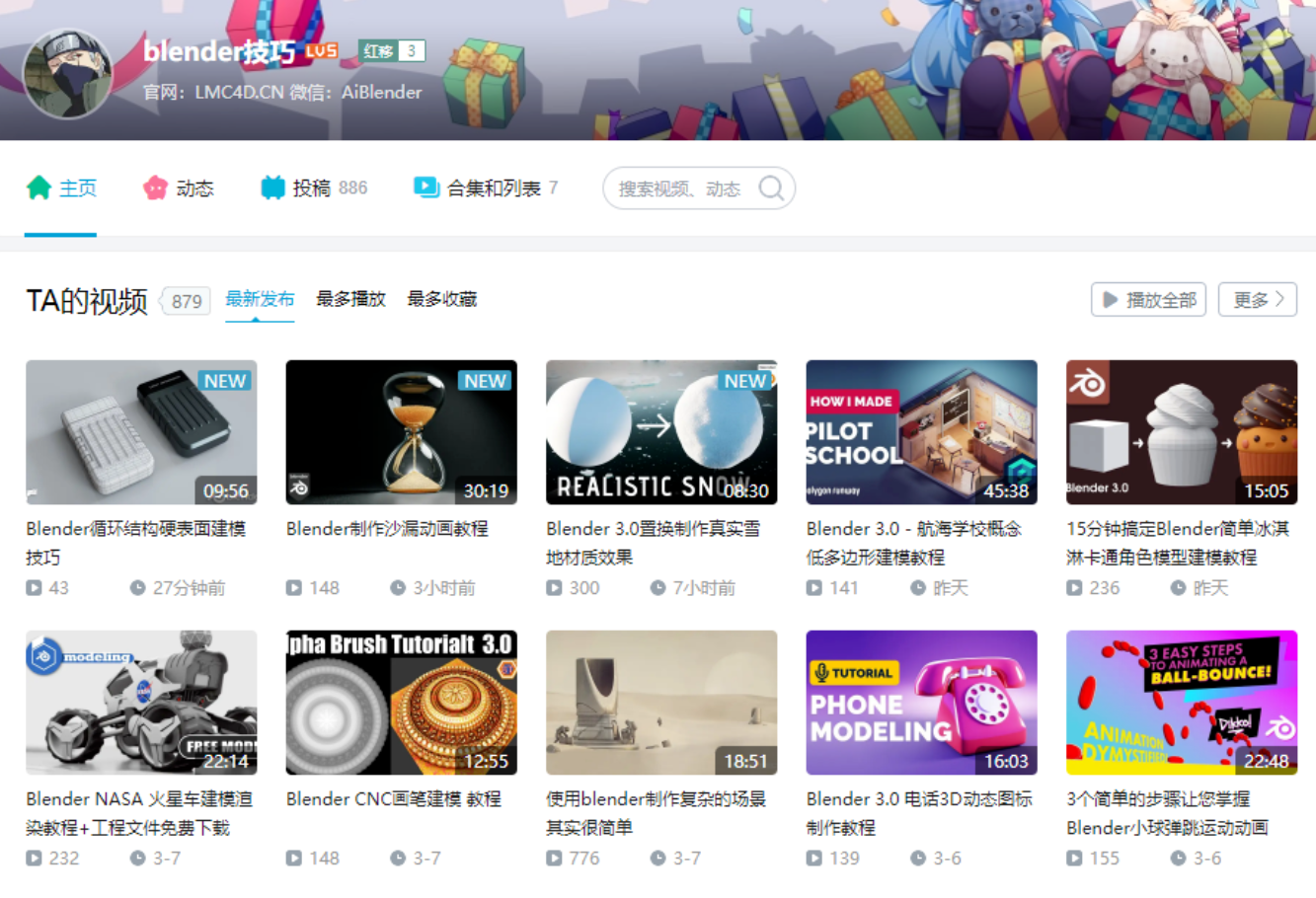Expand 更多 videos with chevron
The width and height of the screenshot is (1316, 898).
(1258, 299)
